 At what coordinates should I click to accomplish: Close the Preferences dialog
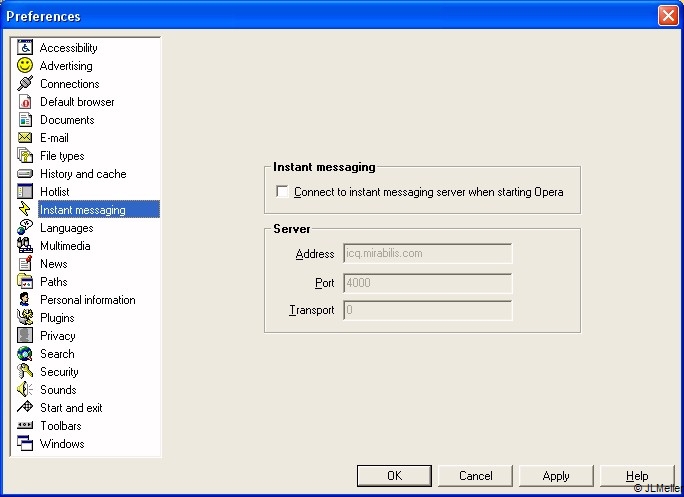[x=668, y=16]
